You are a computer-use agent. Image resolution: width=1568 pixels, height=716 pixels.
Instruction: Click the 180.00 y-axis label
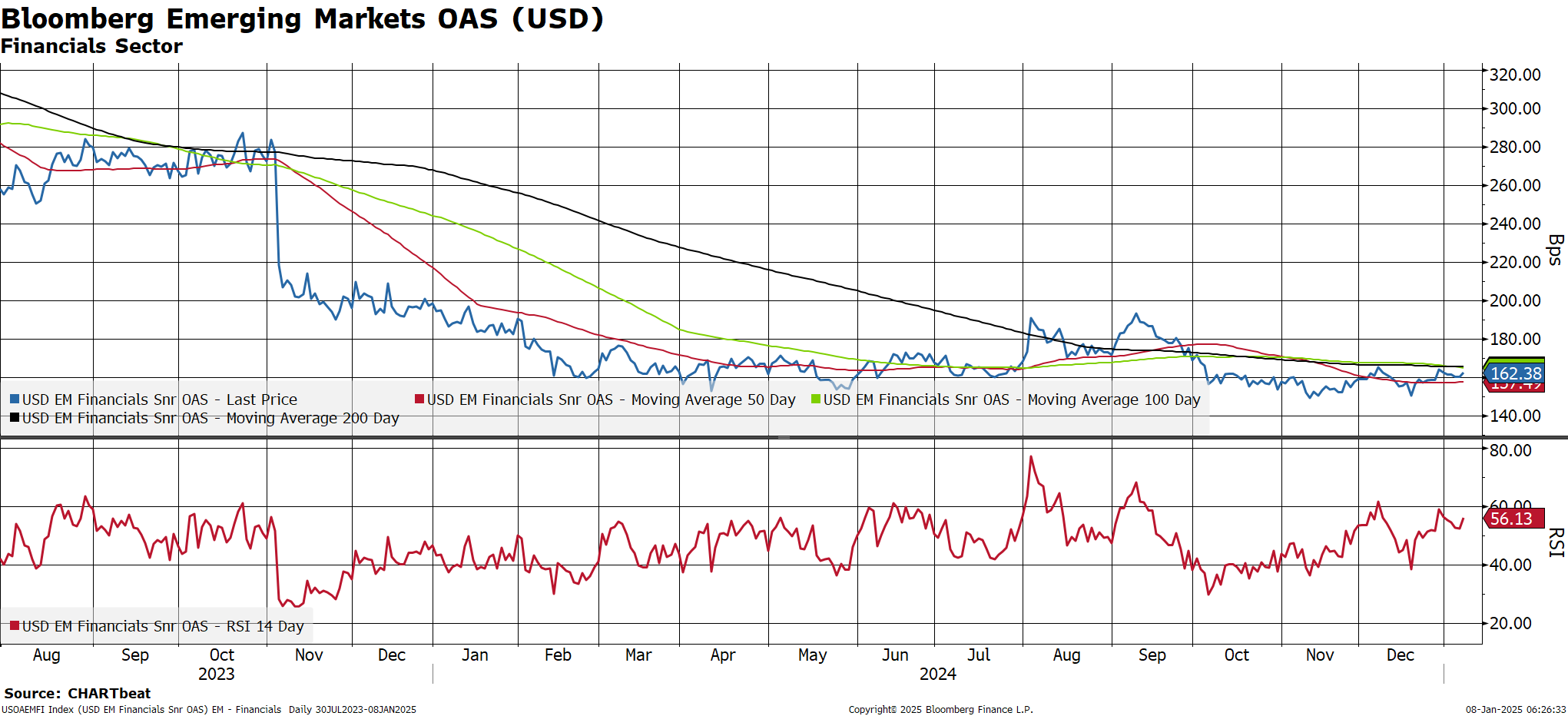click(1515, 339)
